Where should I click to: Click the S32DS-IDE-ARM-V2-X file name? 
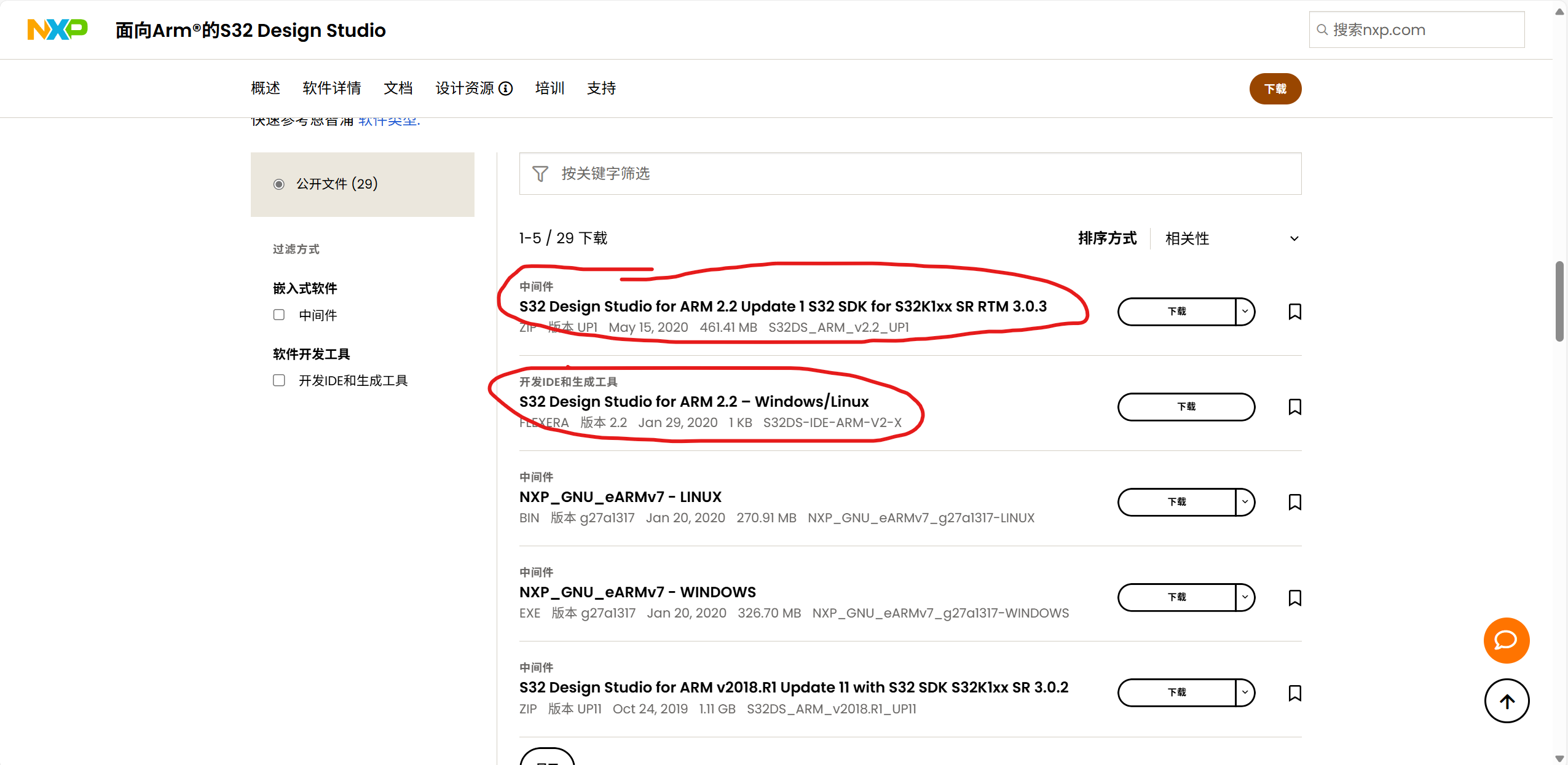[x=832, y=423]
